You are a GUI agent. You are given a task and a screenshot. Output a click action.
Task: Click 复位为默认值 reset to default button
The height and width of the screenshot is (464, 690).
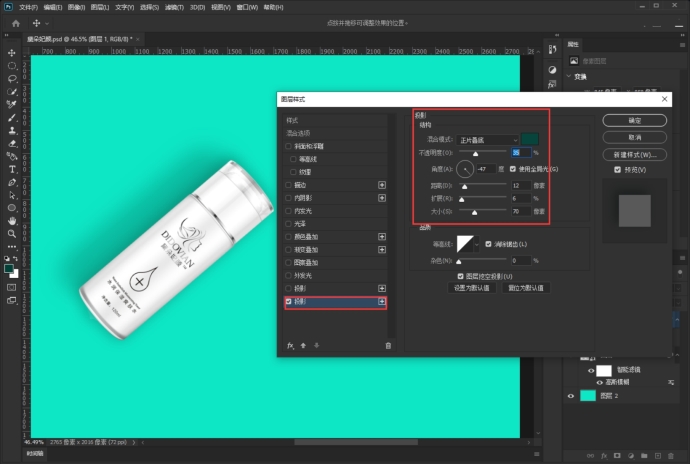pyautogui.click(x=526, y=288)
